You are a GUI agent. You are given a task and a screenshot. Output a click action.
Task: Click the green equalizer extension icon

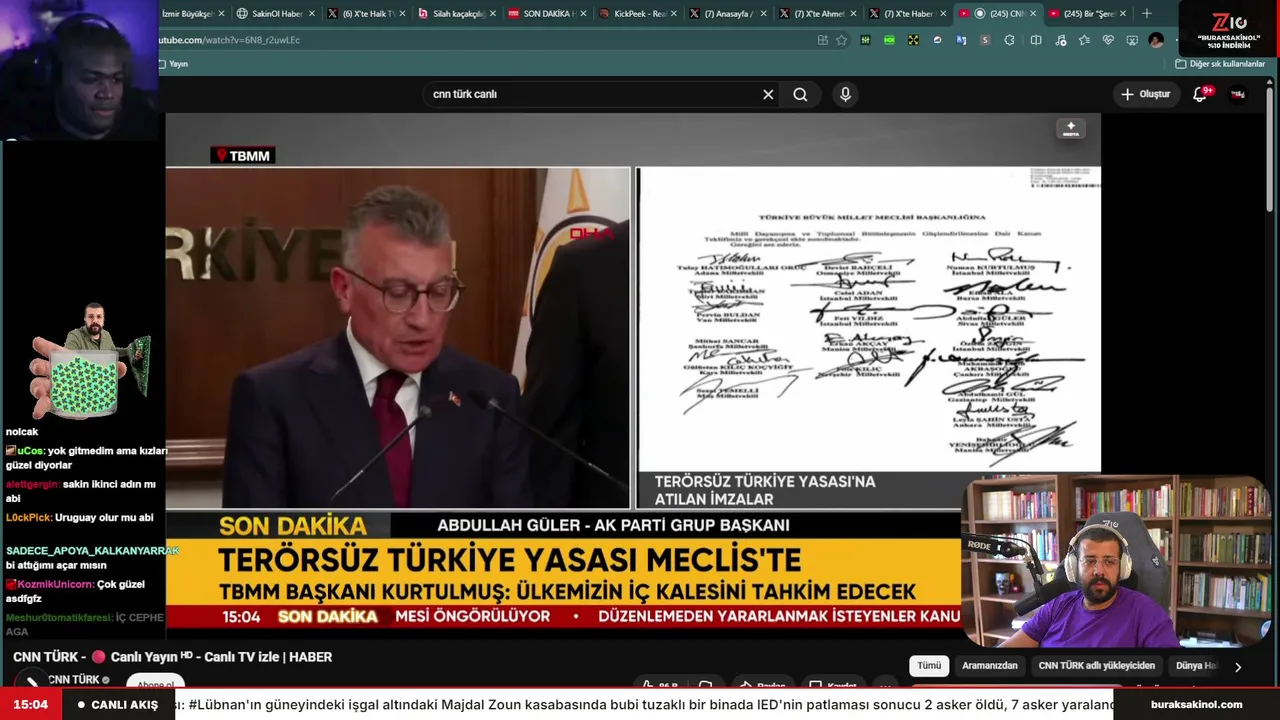point(865,40)
